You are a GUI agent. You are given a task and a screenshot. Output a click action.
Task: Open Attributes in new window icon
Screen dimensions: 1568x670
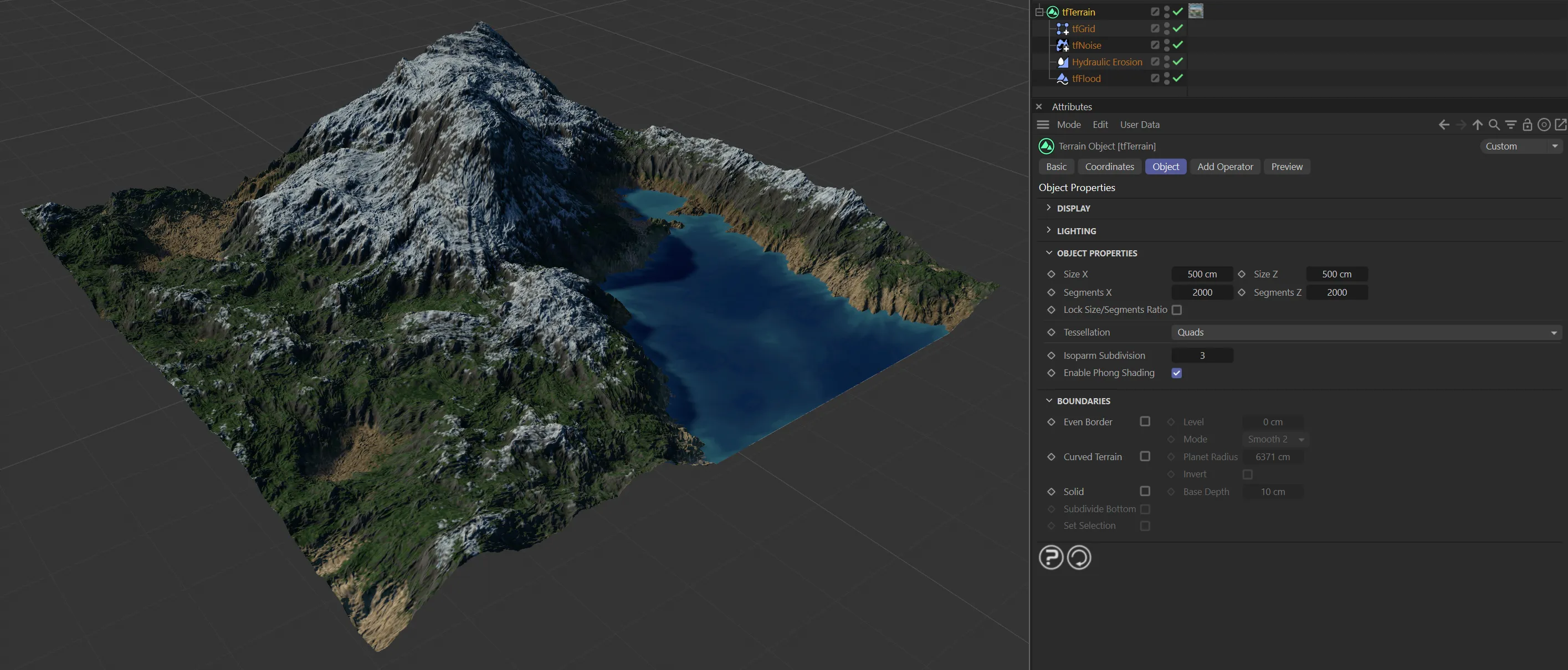[1561, 125]
